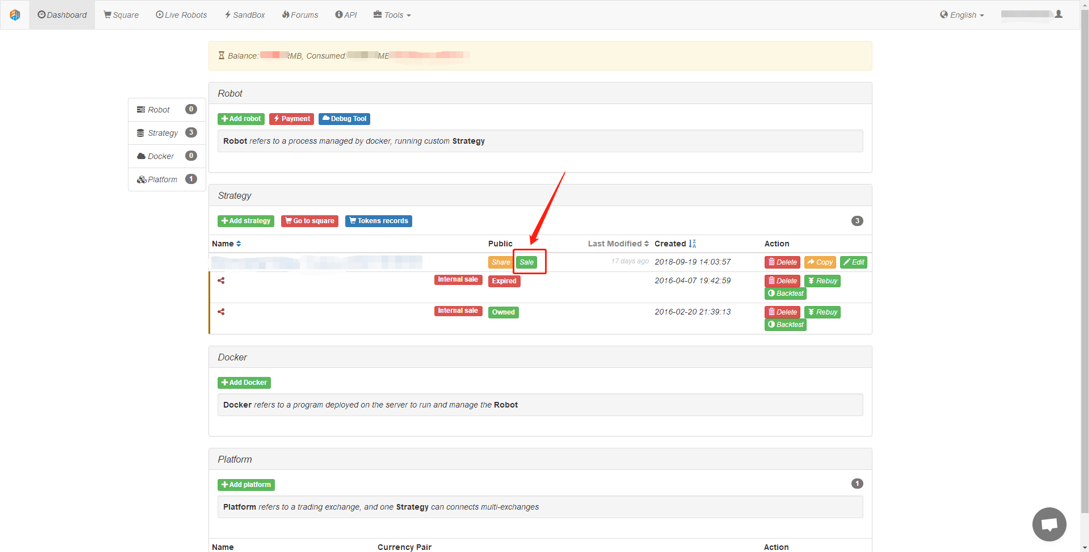Select Strategy in the left sidebar
1089x552 pixels.
tap(167, 133)
